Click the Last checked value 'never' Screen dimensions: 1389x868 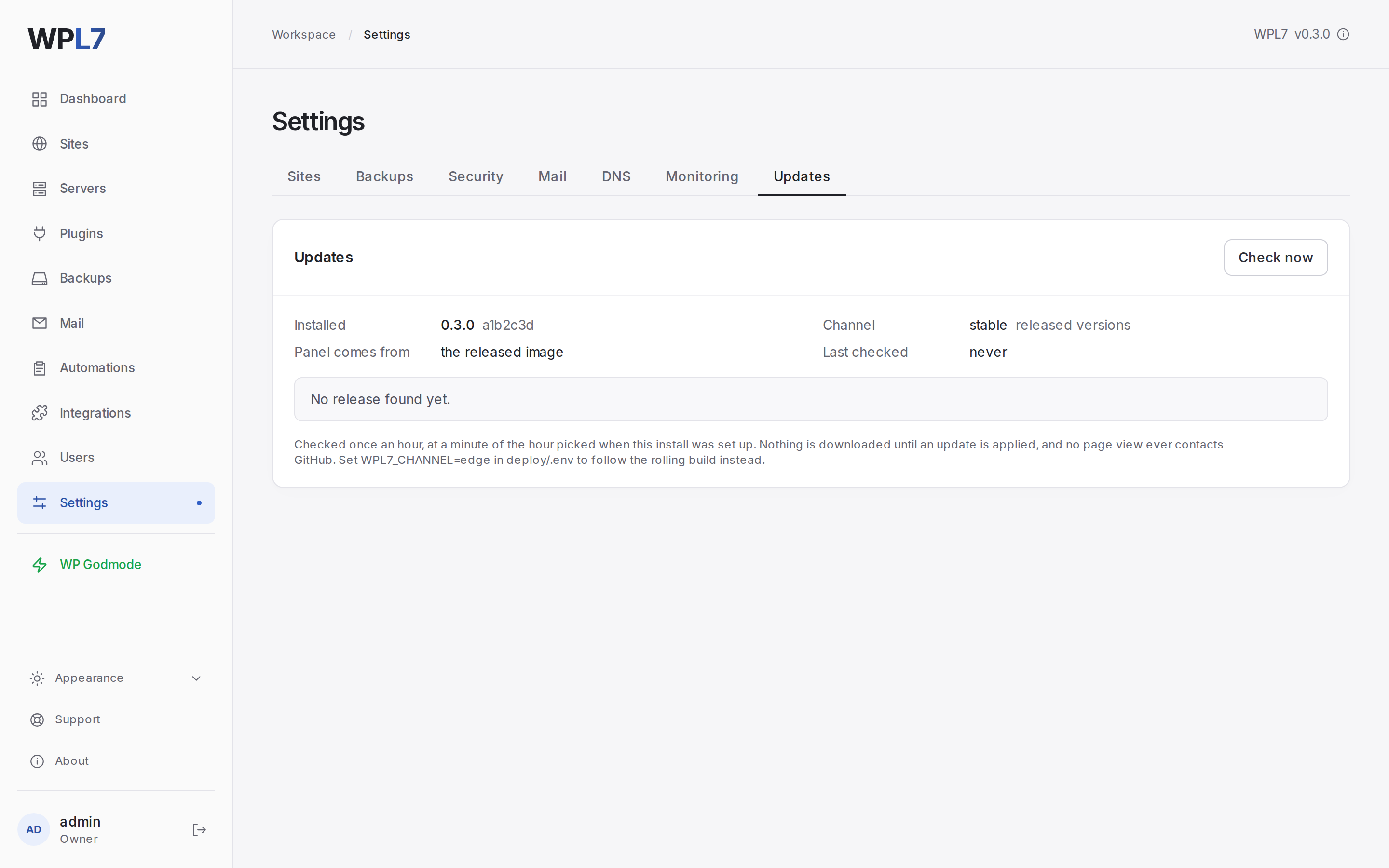tap(988, 352)
